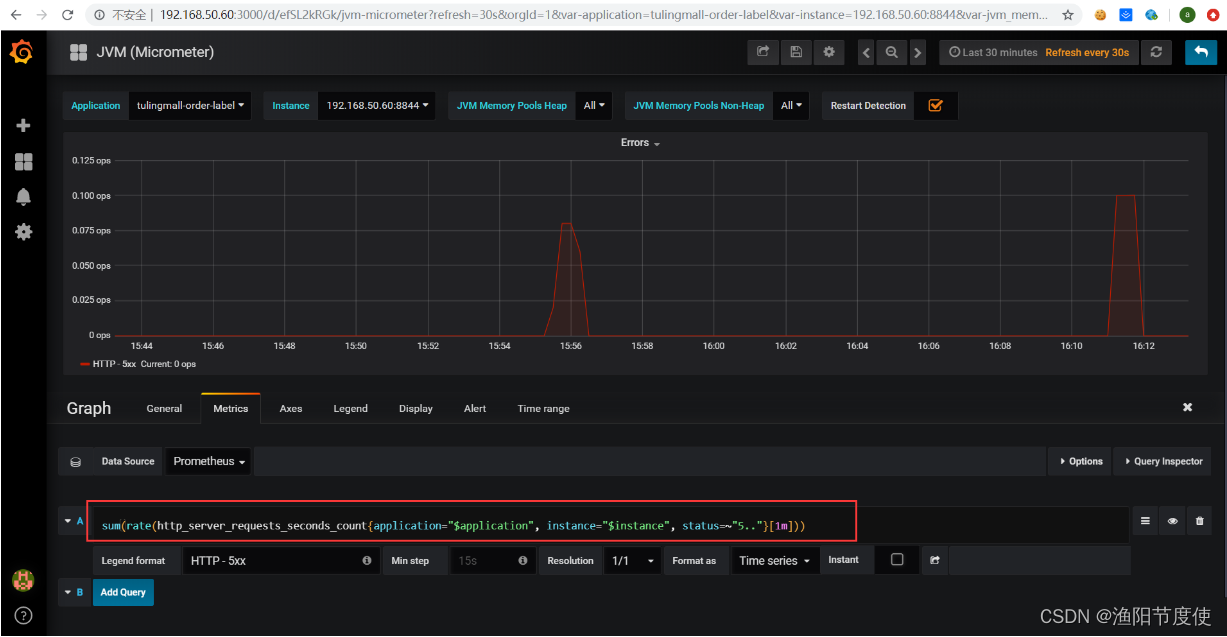Open the Display tab
This screenshot has width=1227, height=637.
click(x=416, y=408)
